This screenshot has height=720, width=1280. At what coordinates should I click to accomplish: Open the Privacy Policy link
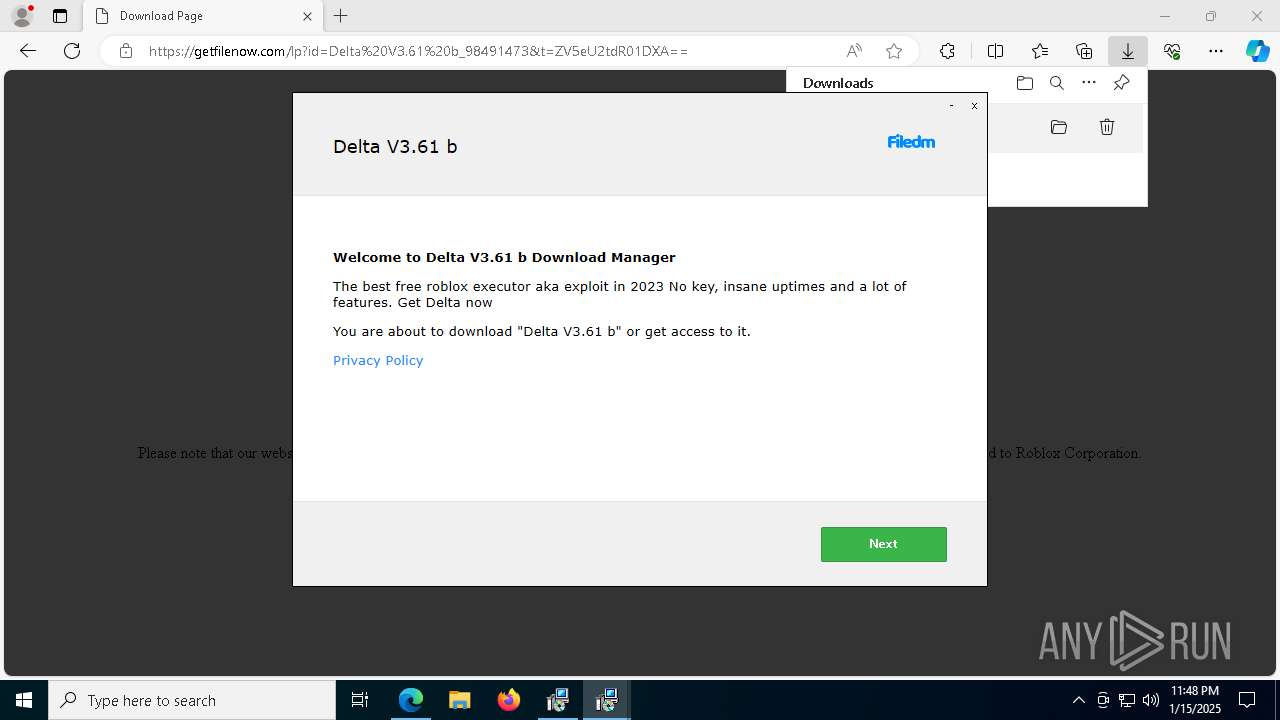point(378,360)
